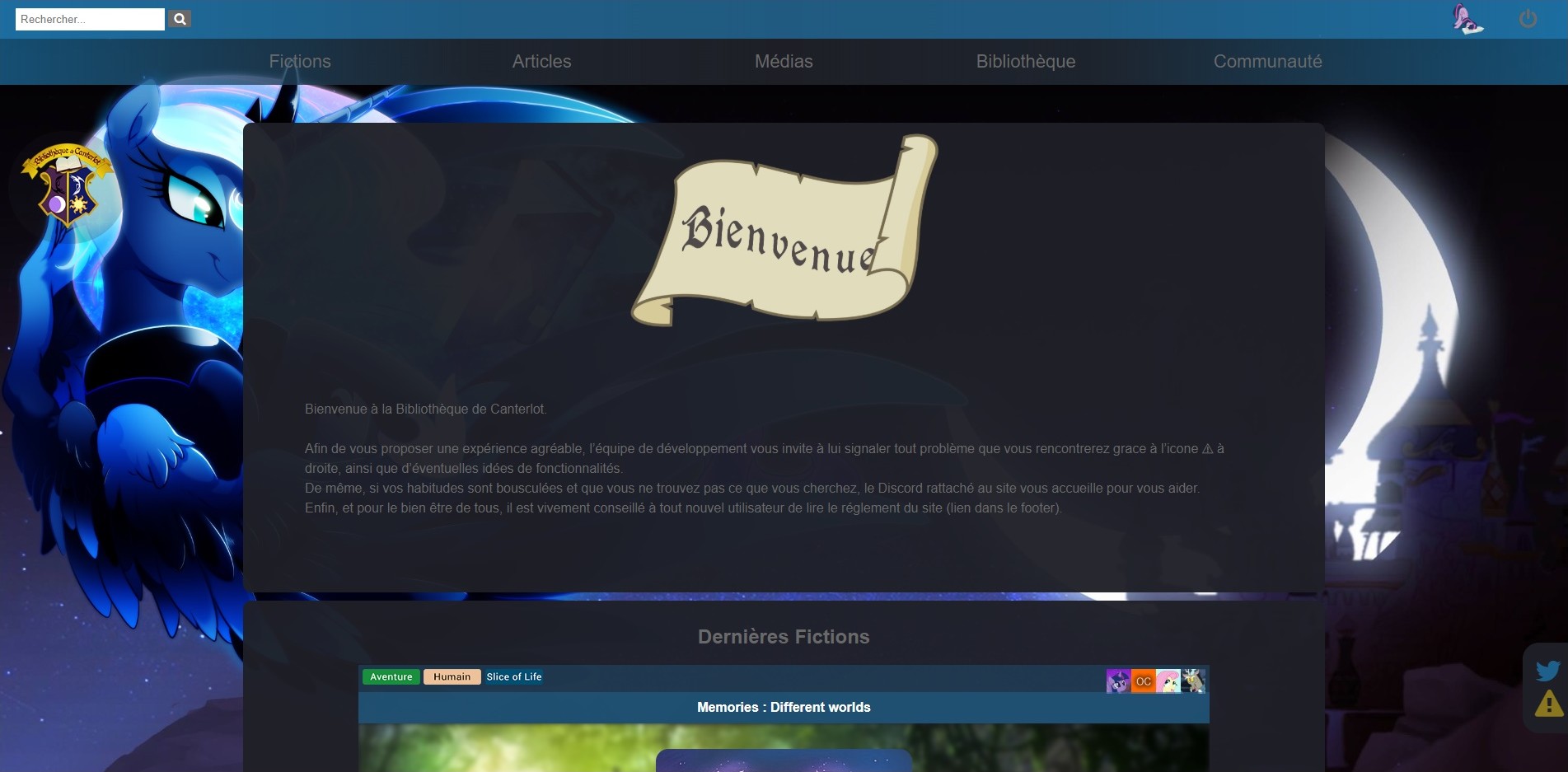Click the Discord character icon
Screen dimensions: 1568x772
pyautogui.click(x=1193, y=681)
